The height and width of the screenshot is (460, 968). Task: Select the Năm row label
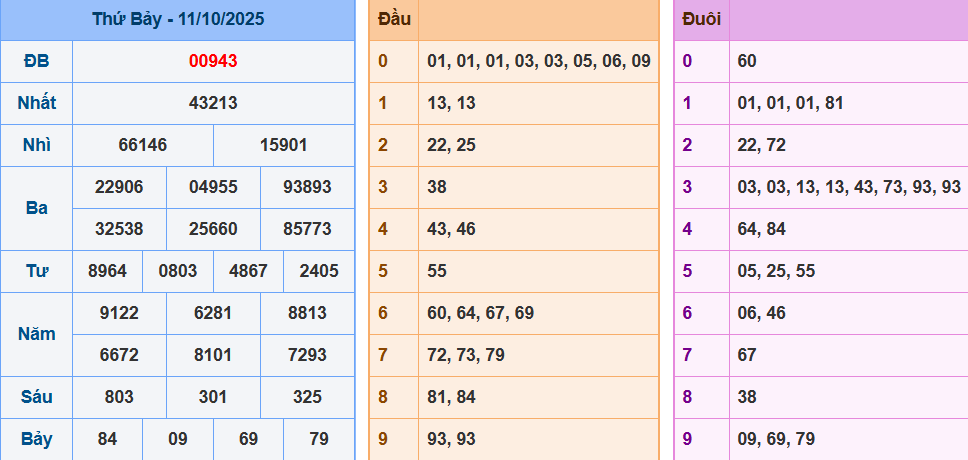tap(37, 334)
